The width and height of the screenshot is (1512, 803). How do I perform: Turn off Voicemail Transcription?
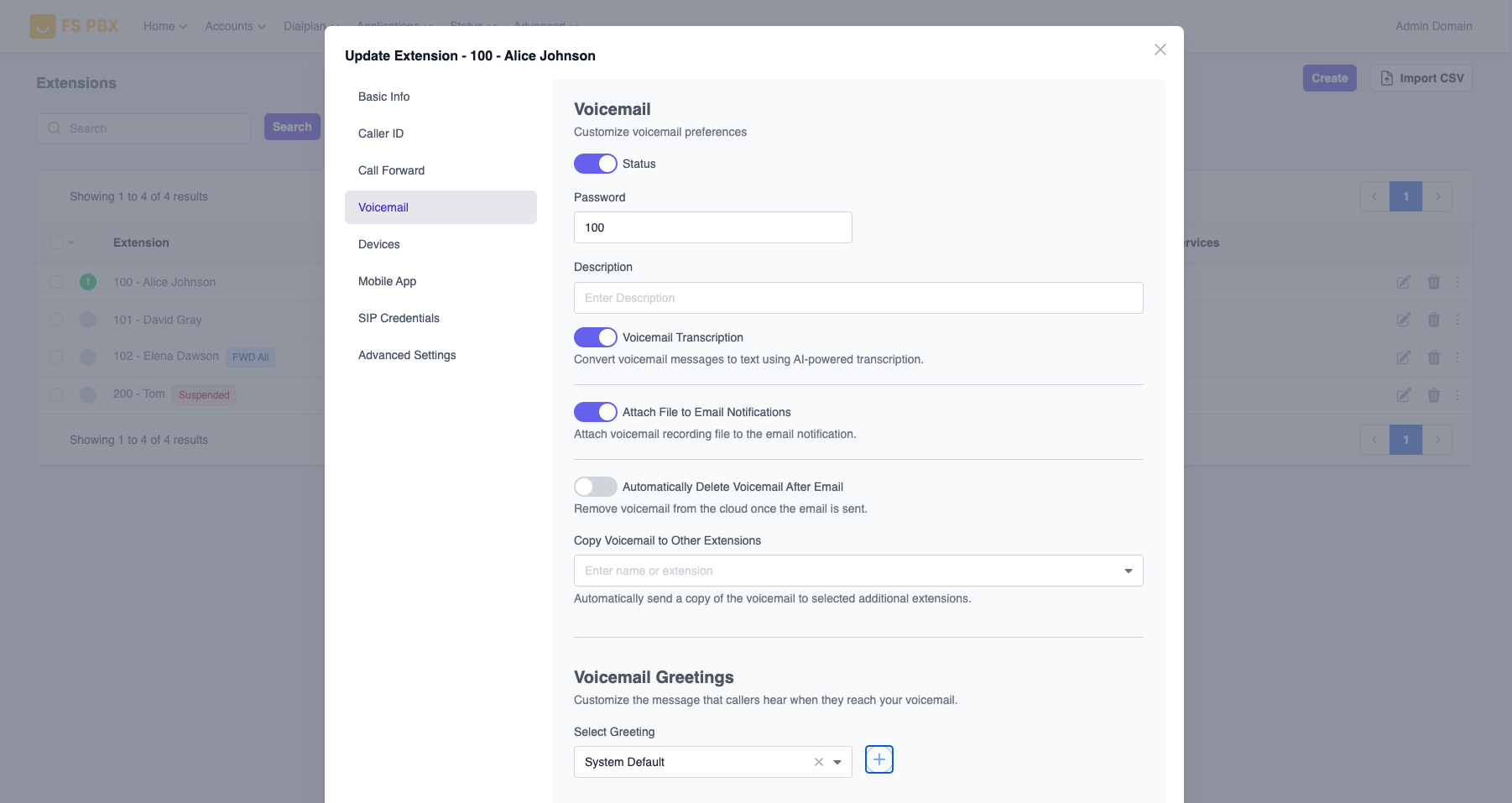596,336
